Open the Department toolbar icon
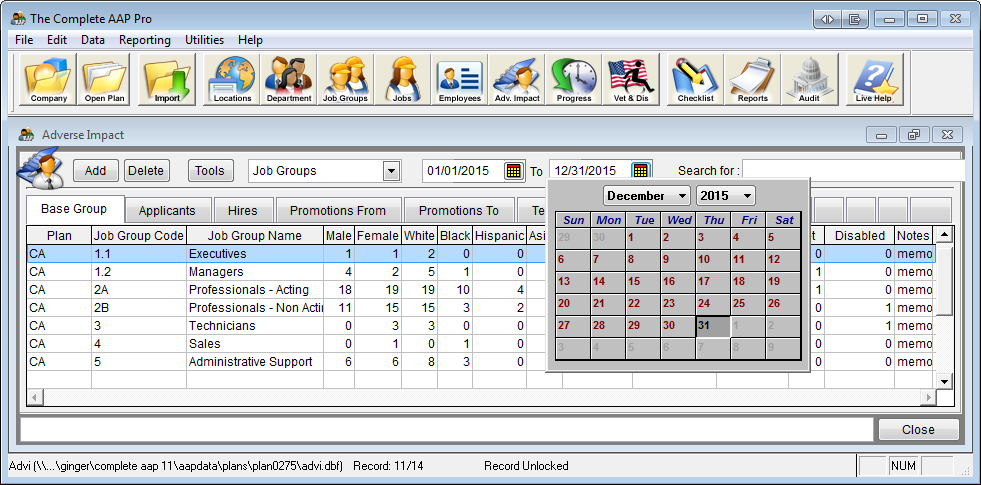 click(x=288, y=79)
